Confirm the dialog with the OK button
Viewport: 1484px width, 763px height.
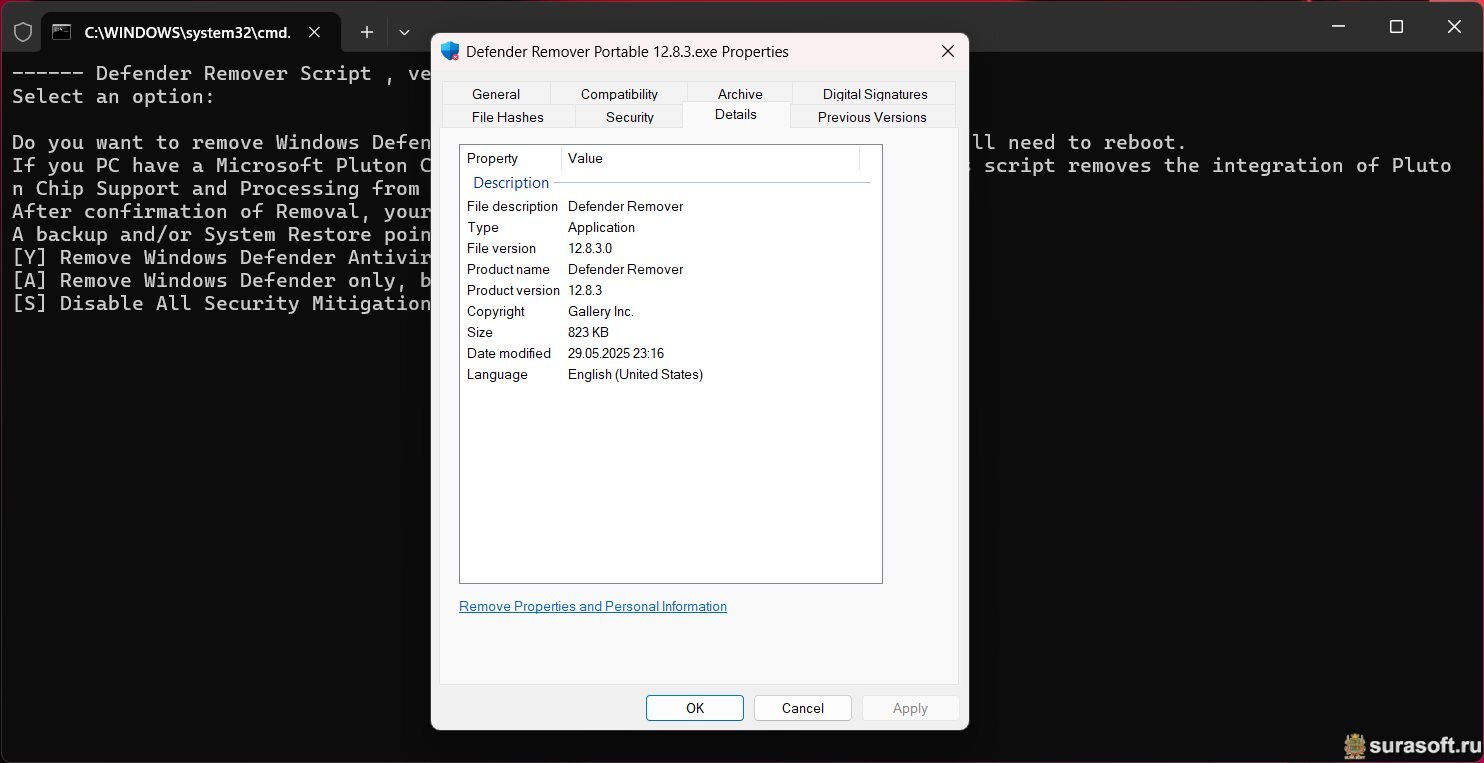(695, 708)
